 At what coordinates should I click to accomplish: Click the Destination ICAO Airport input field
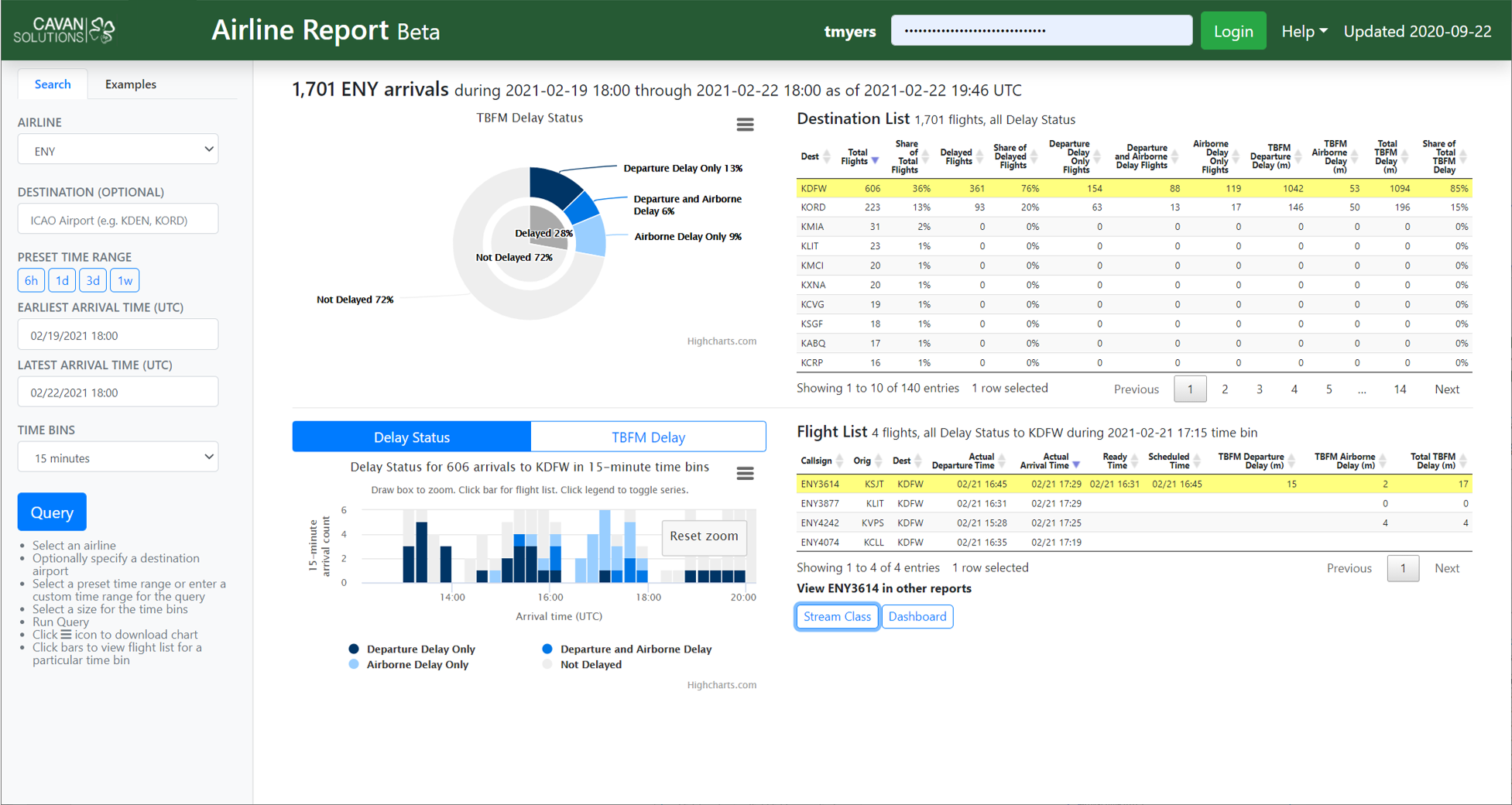pos(118,220)
